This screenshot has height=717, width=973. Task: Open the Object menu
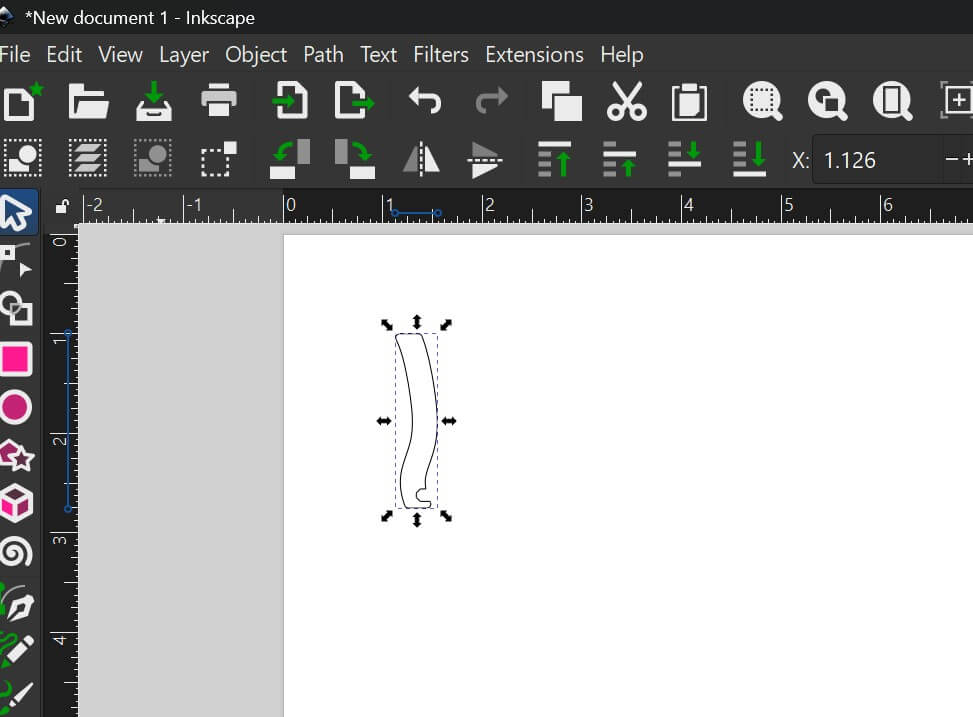coord(256,55)
